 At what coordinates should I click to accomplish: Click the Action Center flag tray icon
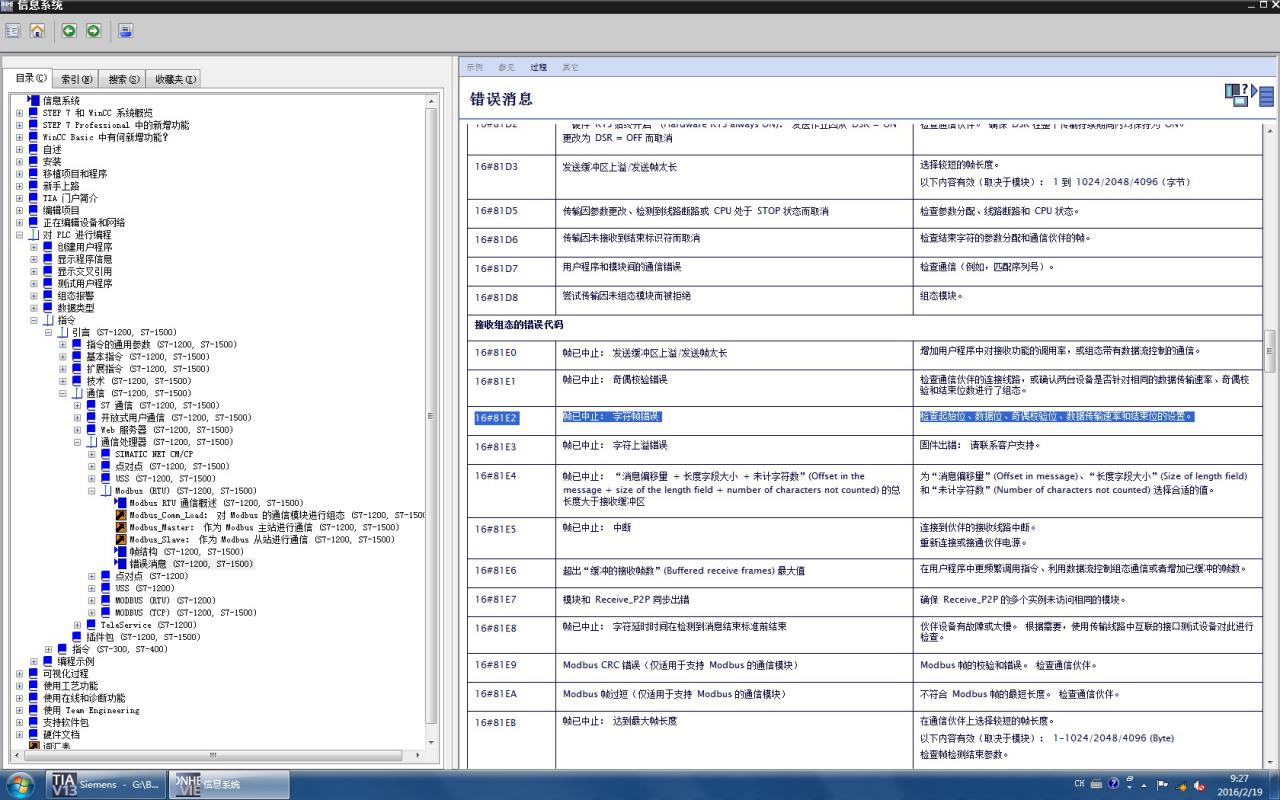pyautogui.click(x=1162, y=784)
